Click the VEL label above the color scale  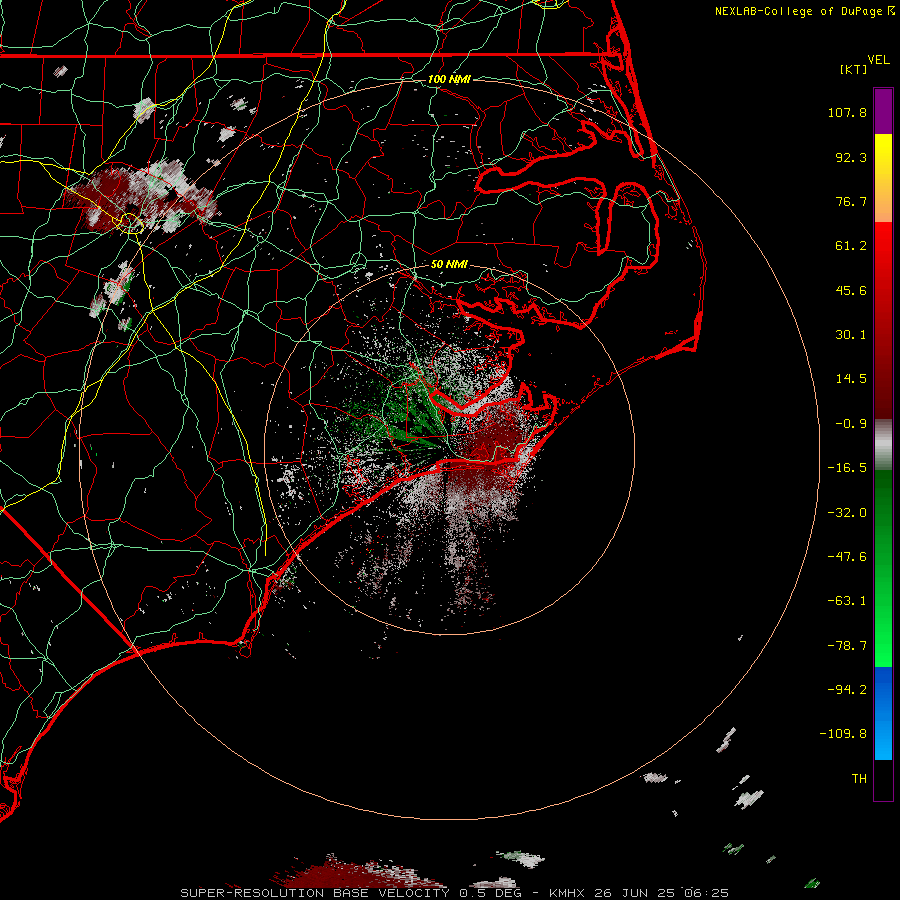coord(878,60)
